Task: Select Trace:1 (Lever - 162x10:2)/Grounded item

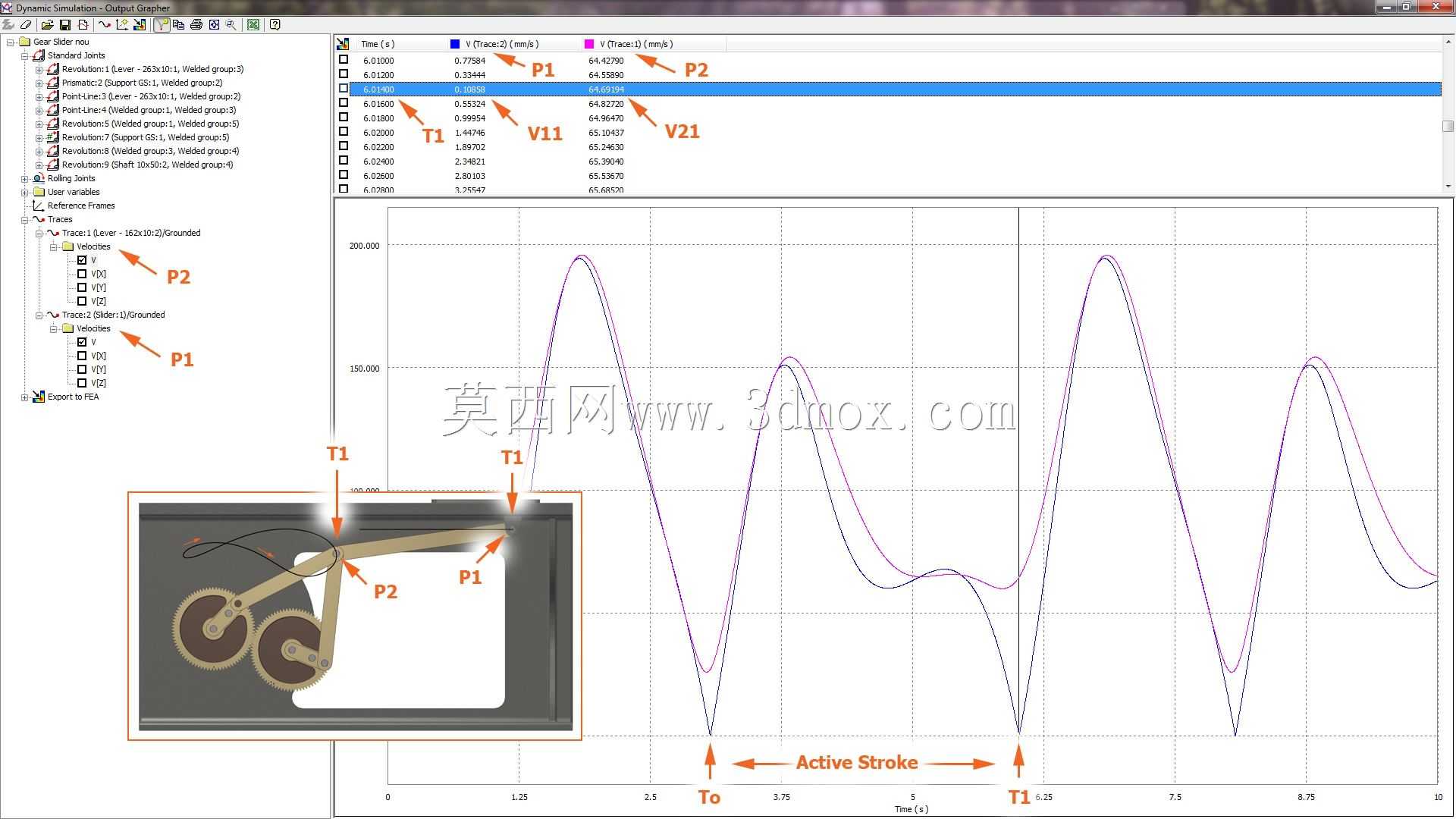Action: point(131,233)
